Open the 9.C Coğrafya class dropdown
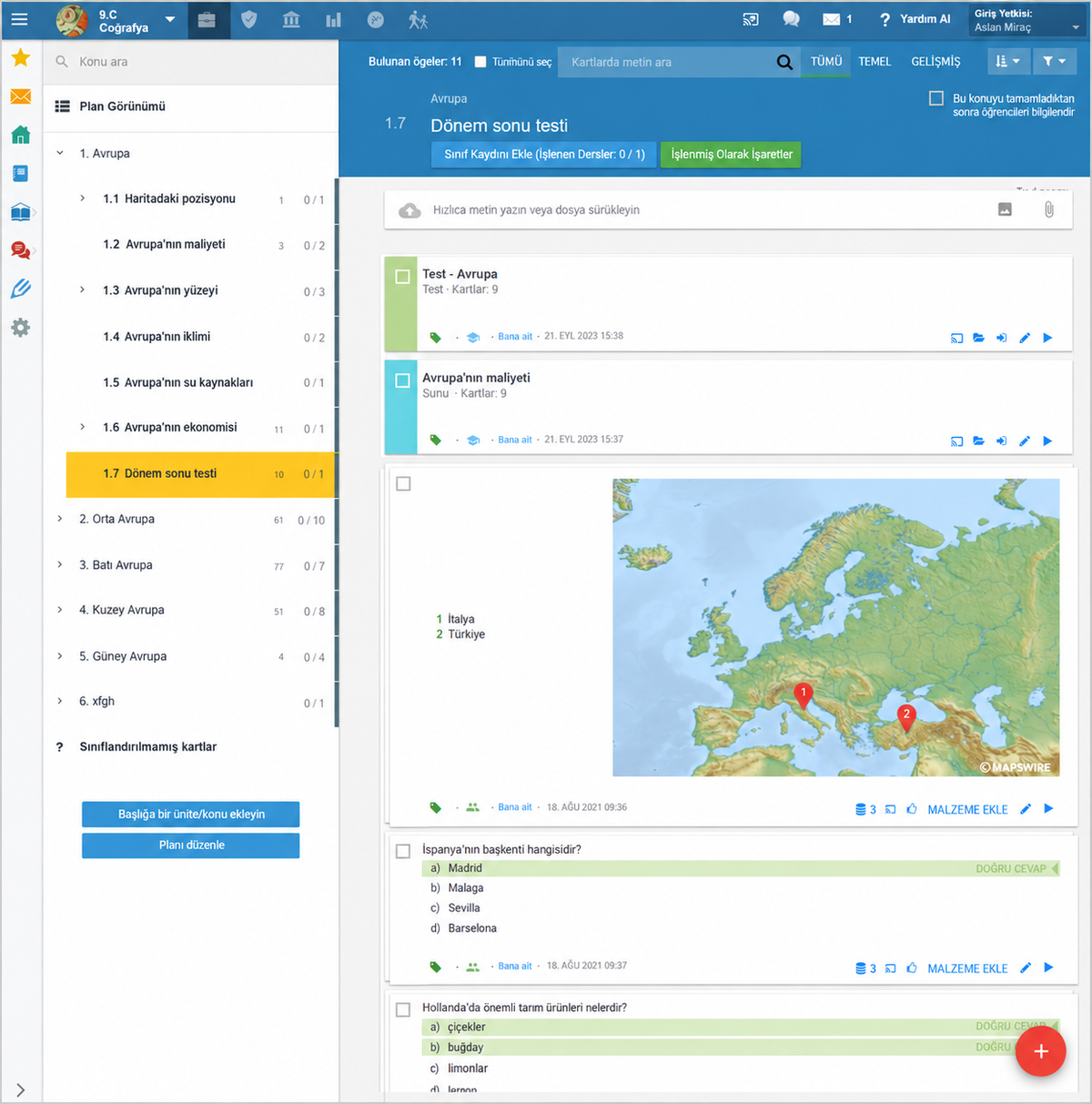 tap(170, 19)
